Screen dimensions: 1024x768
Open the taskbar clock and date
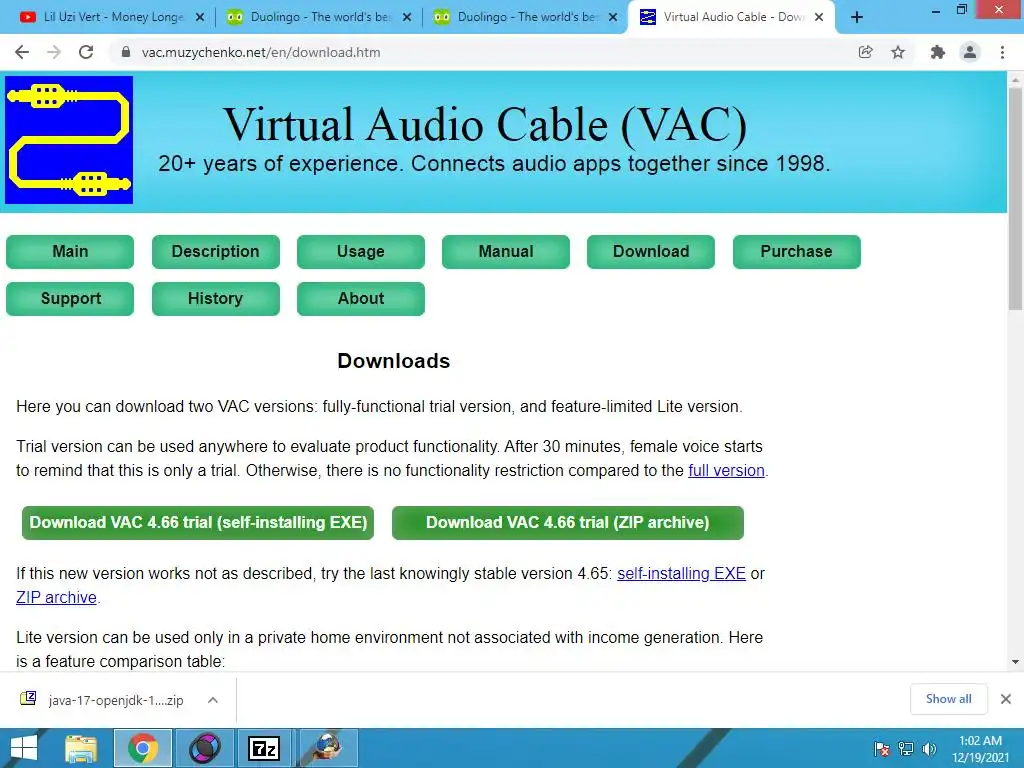[x=980, y=749]
